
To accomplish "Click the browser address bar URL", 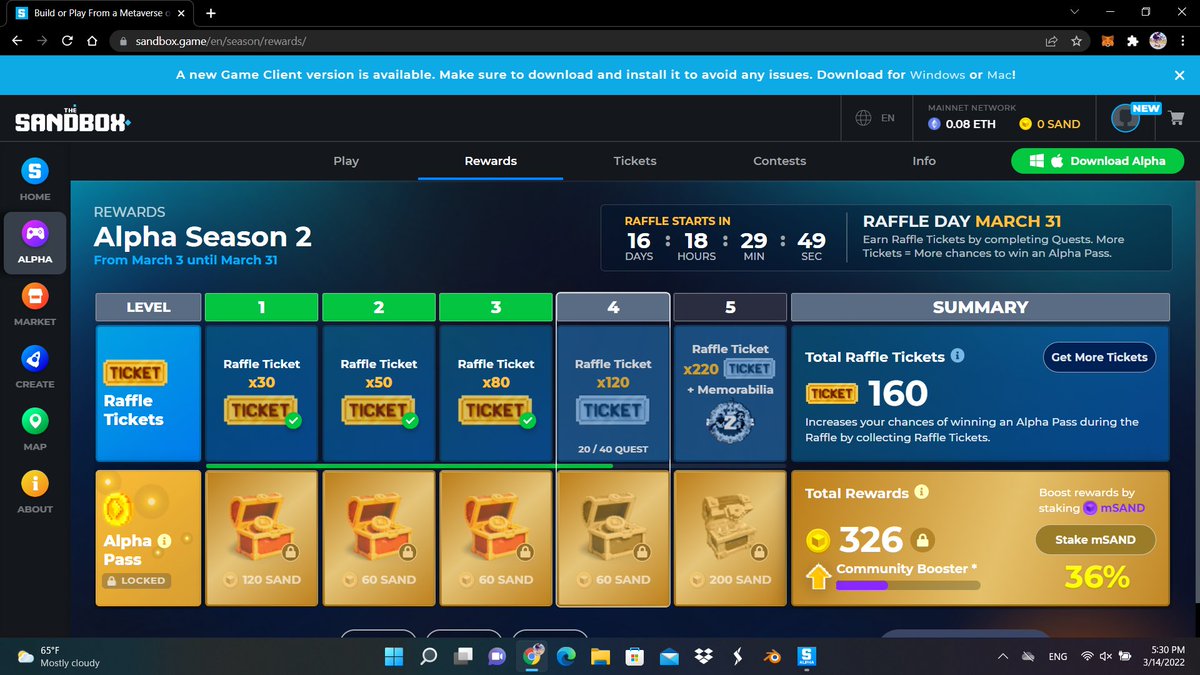I will pos(220,42).
